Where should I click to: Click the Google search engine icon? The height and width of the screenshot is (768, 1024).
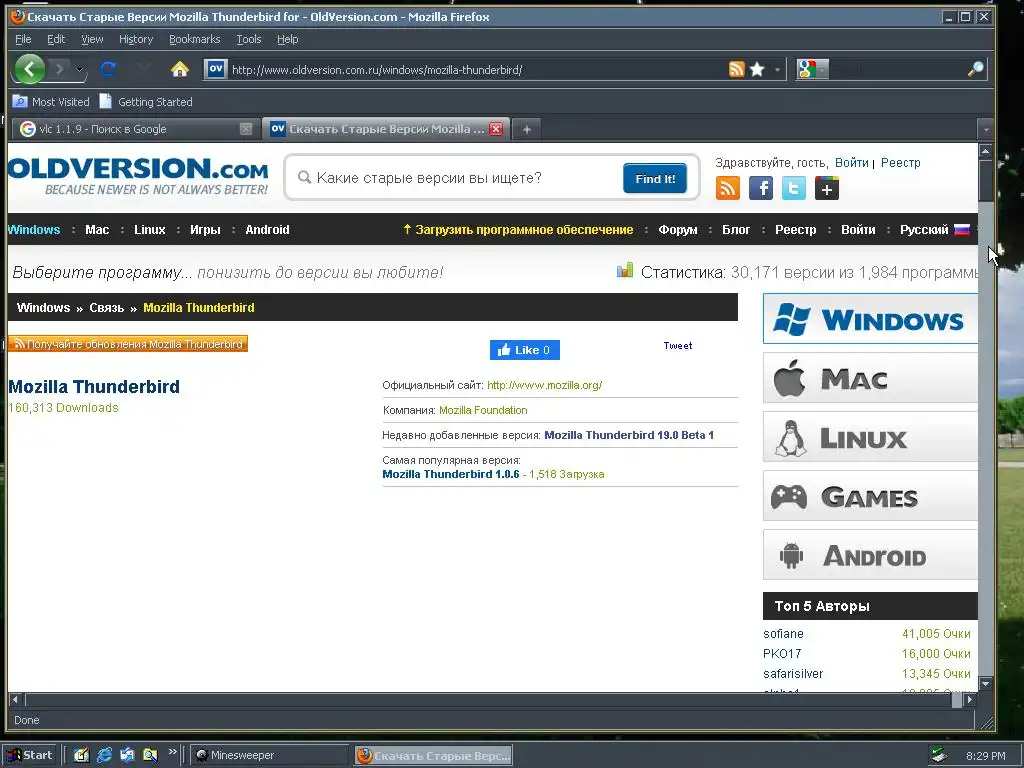[807, 69]
